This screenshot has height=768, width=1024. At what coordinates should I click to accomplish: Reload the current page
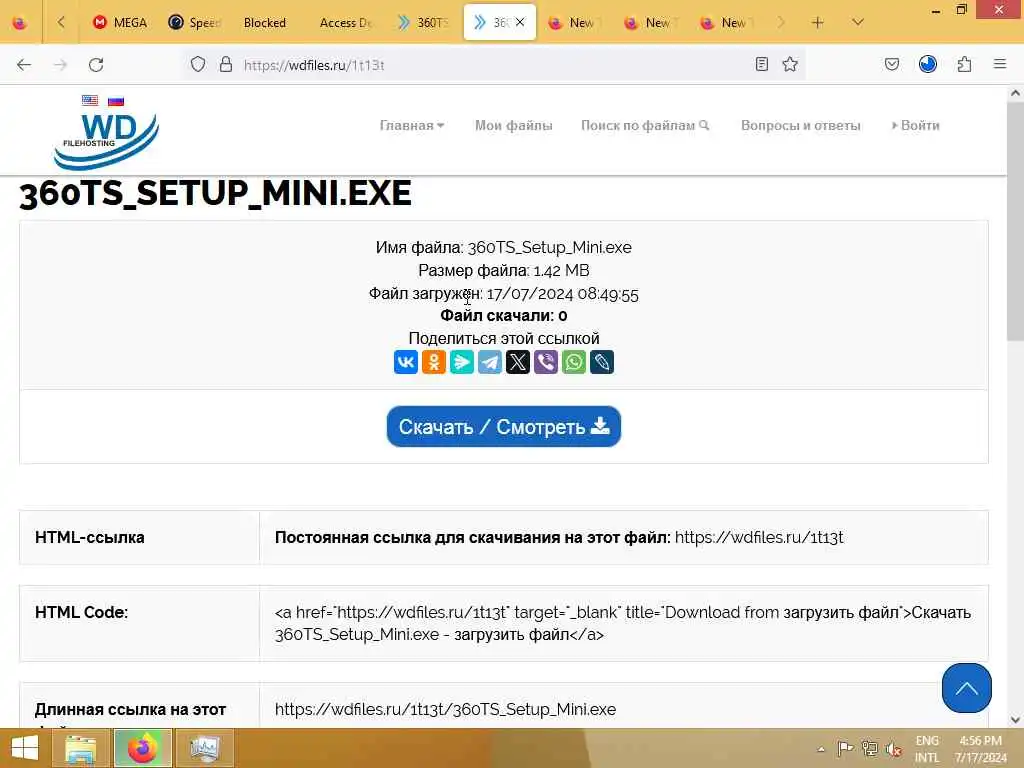[96, 65]
